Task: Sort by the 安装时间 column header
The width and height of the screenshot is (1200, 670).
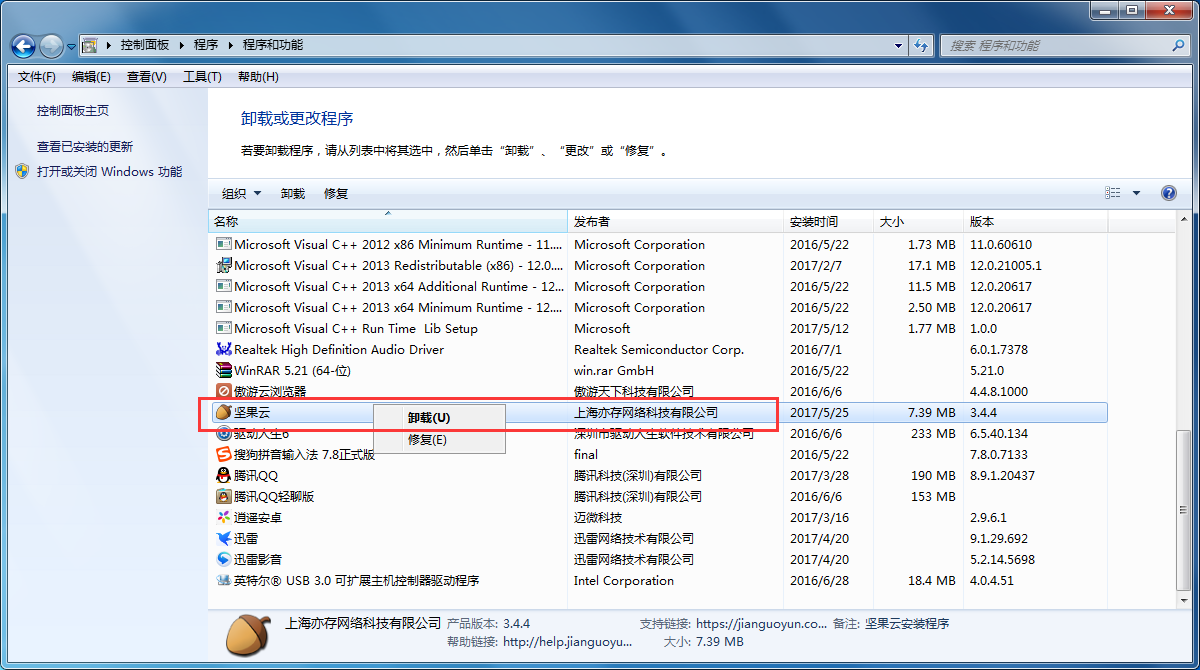Action: click(829, 221)
